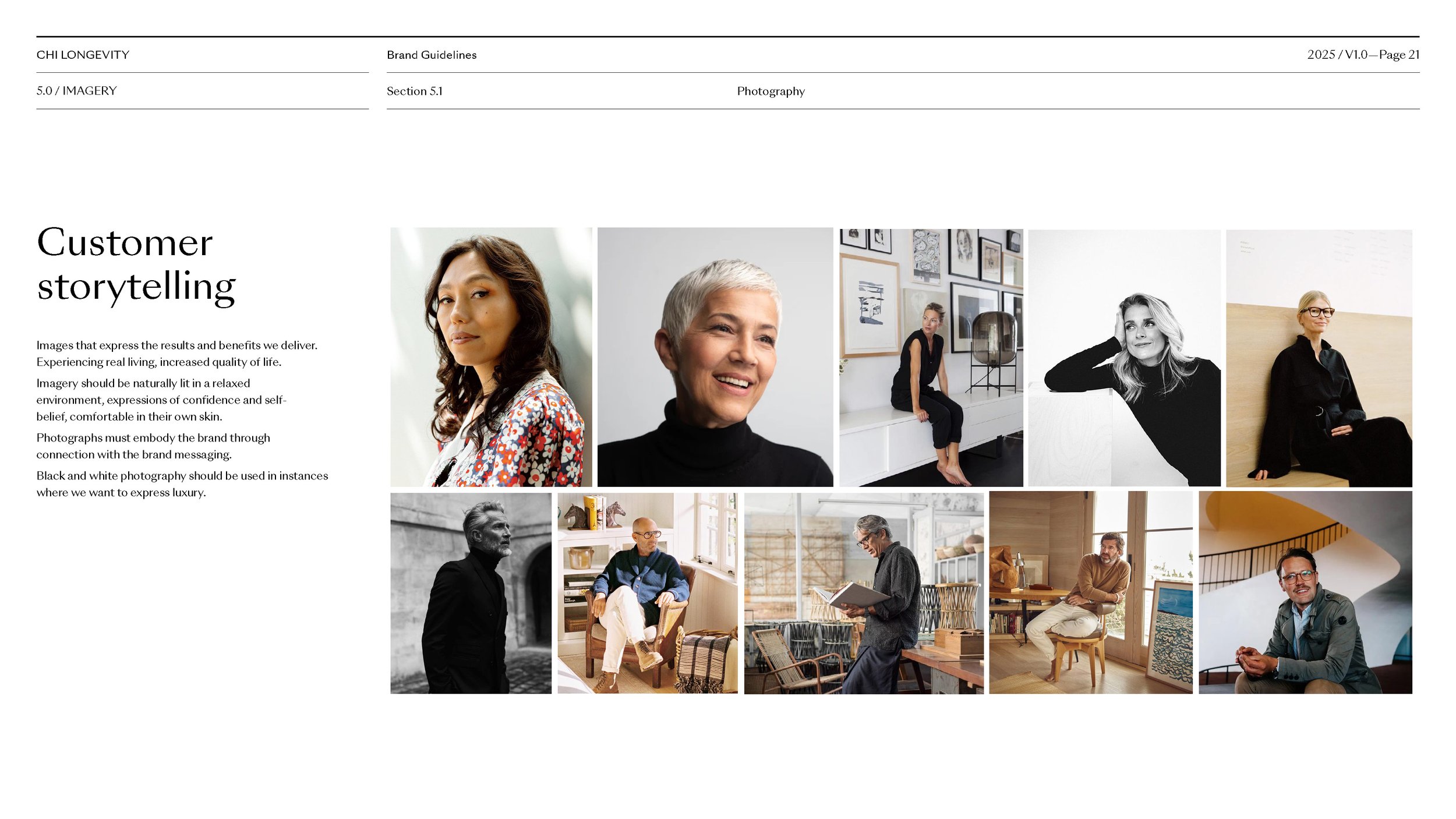
Task: Click black-and-white bearded man in dark suit
Action: pyautogui.click(x=471, y=593)
